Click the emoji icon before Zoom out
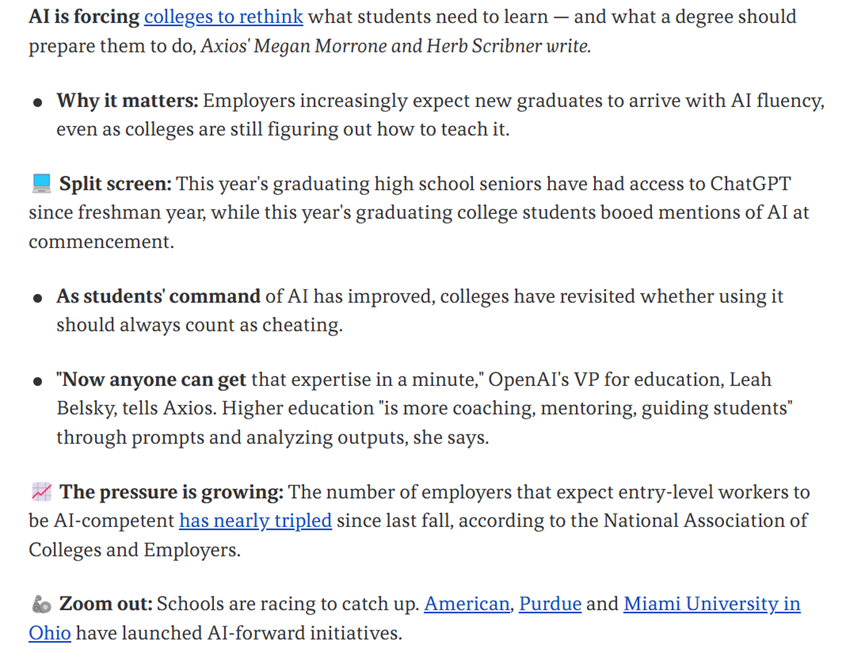 (x=41, y=604)
